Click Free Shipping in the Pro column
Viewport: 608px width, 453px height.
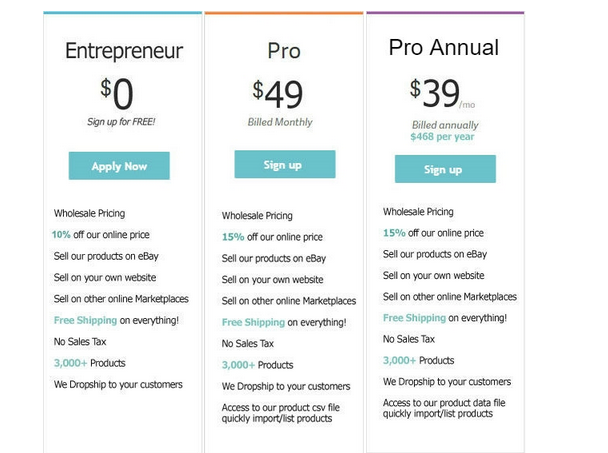253,322
